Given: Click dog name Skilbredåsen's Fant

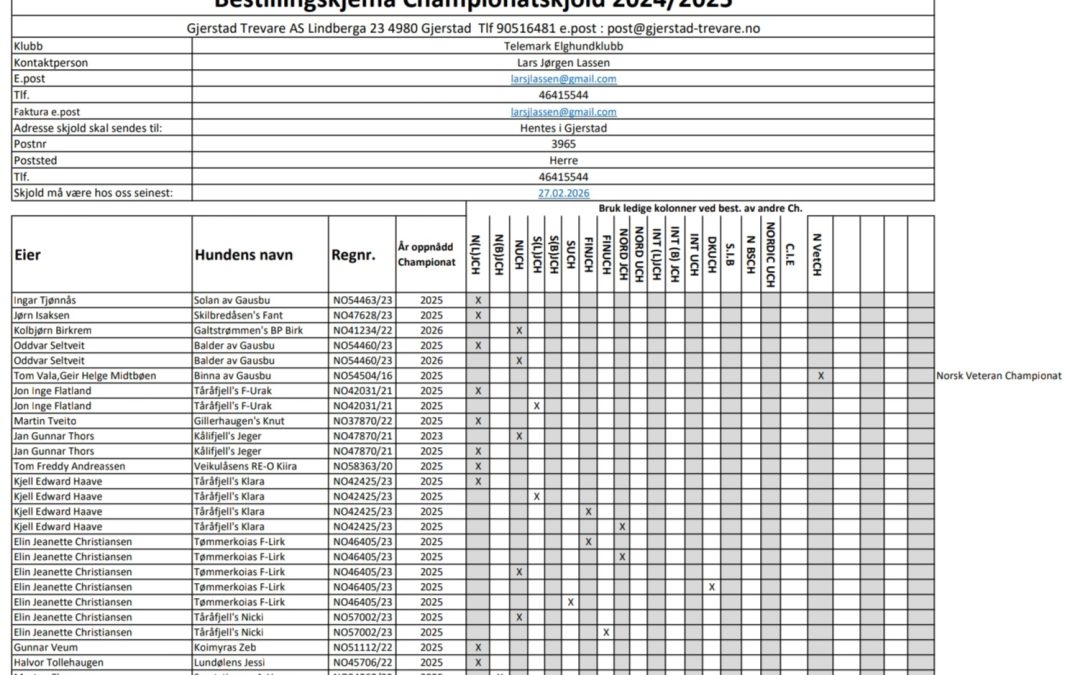Looking at the screenshot, I should (238, 315).
